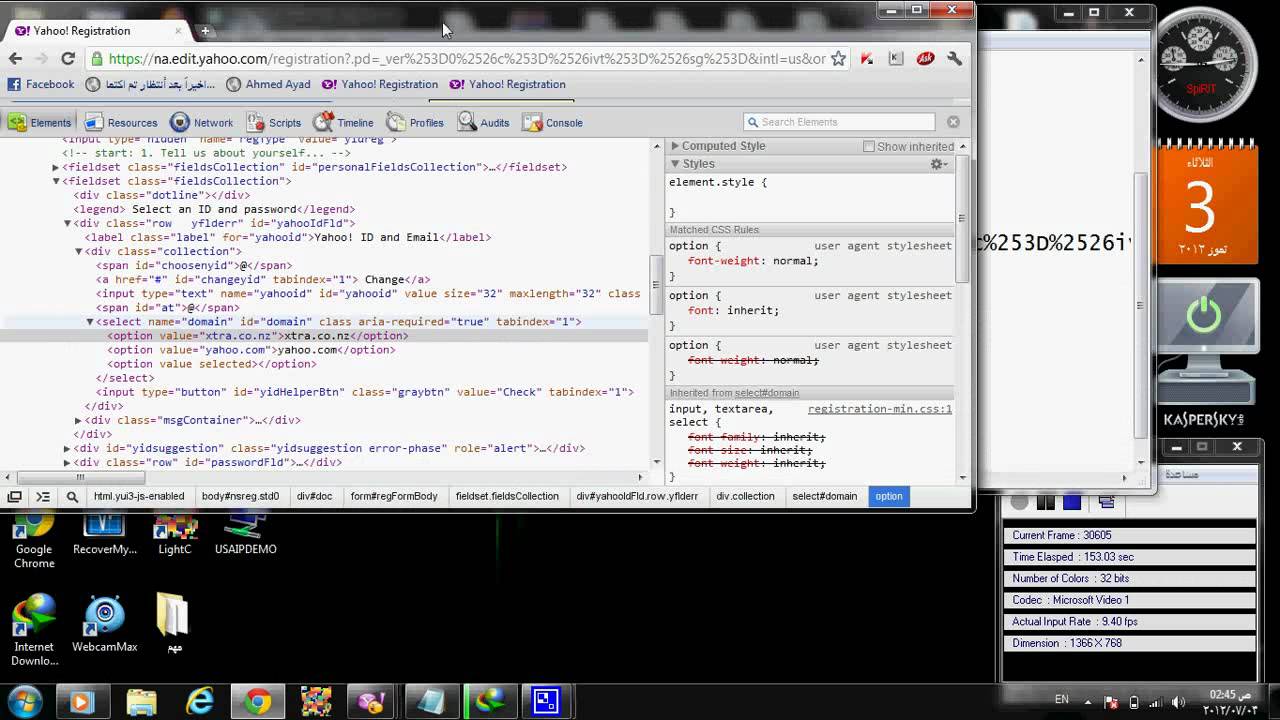This screenshot has width=1280, height=720.
Task: Click the Chrome reload page icon
Action: coord(68,59)
